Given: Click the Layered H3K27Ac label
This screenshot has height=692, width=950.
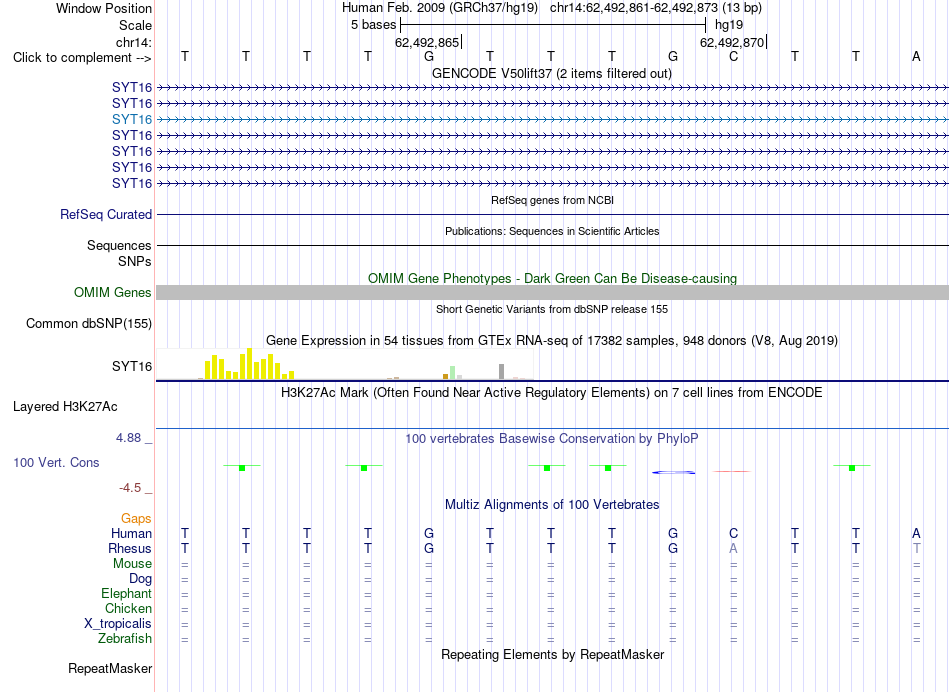Looking at the screenshot, I should tap(65, 407).
